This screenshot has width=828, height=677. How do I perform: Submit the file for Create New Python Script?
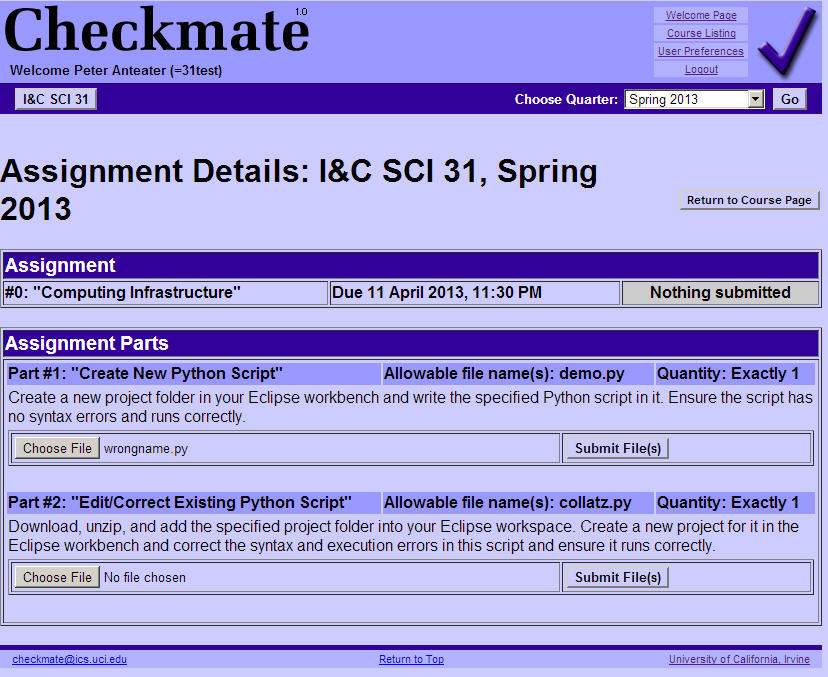617,448
